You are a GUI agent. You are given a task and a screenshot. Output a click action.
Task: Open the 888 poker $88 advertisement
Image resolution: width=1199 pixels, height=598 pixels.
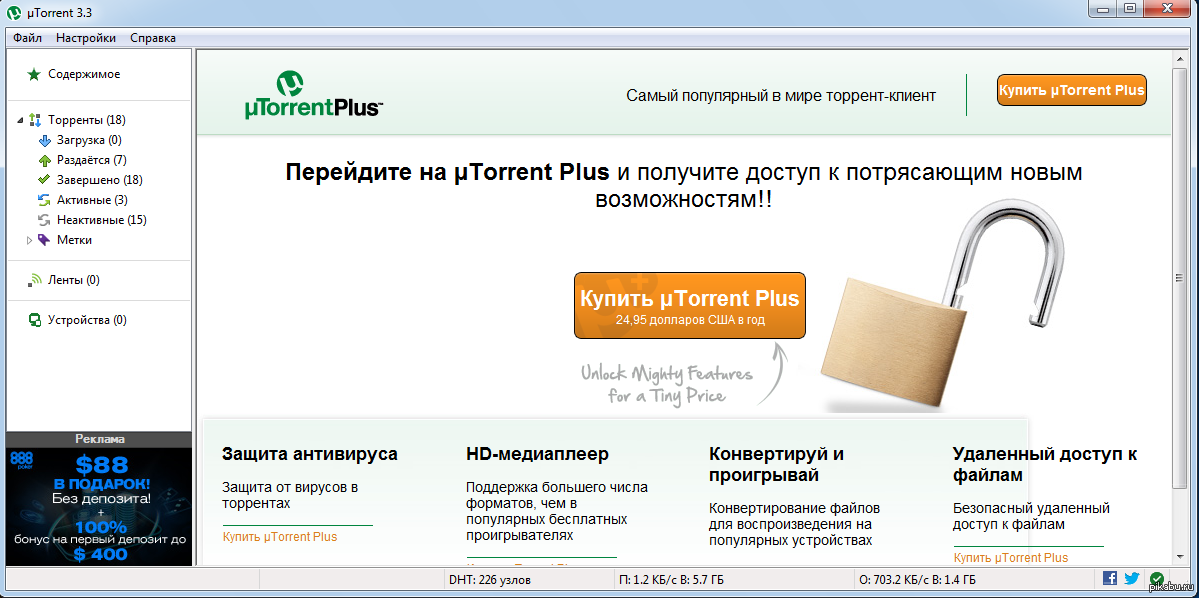pyautogui.click(x=99, y=506)
